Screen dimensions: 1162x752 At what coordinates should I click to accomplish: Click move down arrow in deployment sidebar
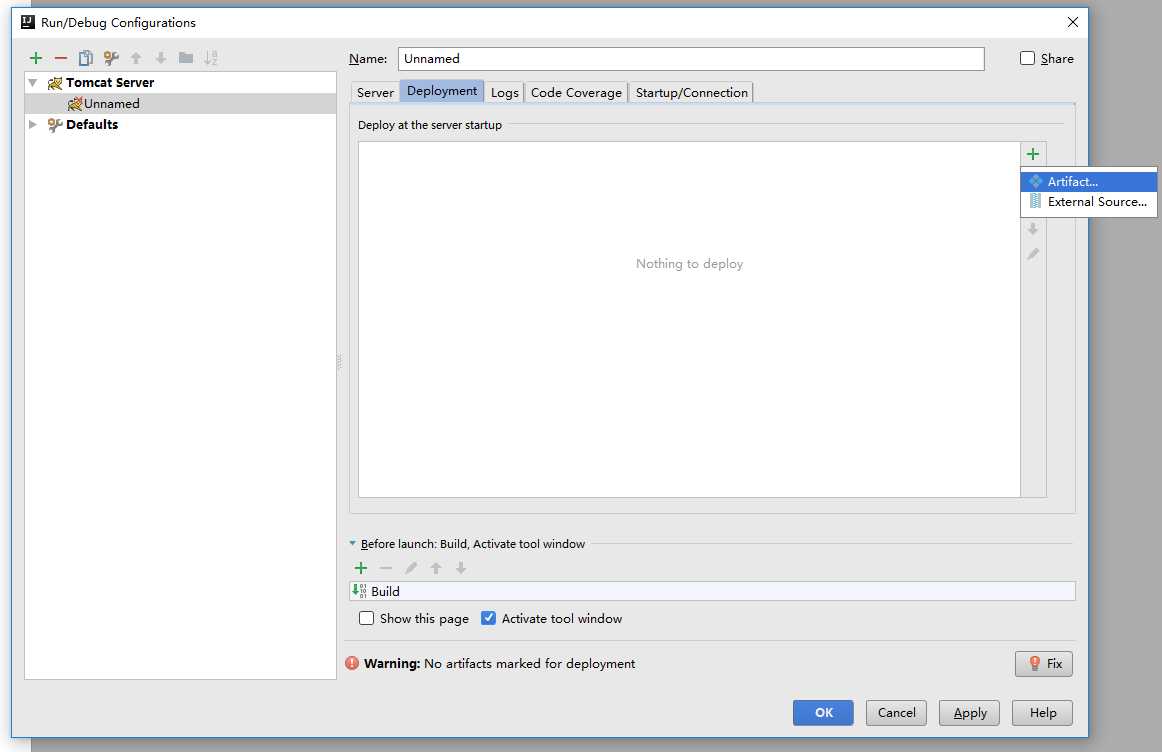[1033, 229]
